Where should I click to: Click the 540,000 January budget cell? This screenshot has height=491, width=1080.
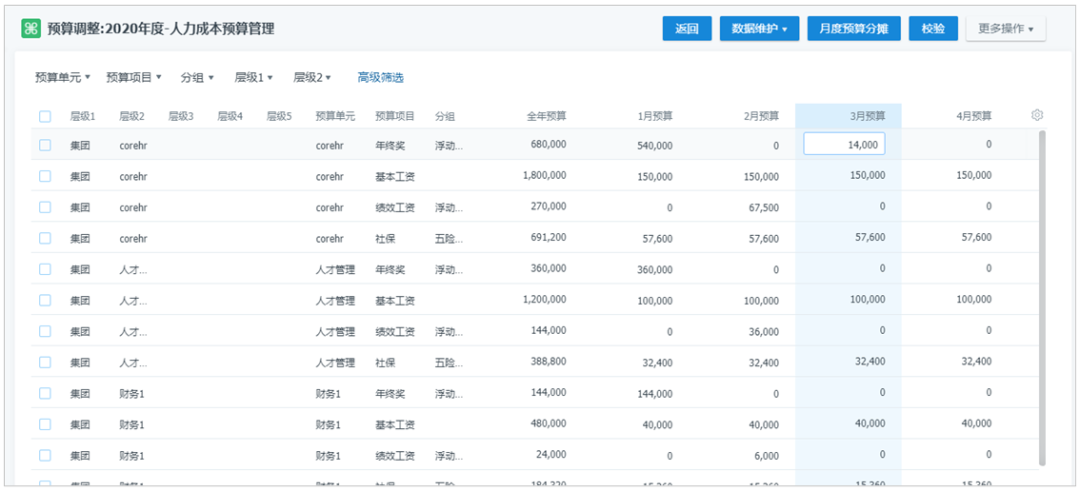654,146
